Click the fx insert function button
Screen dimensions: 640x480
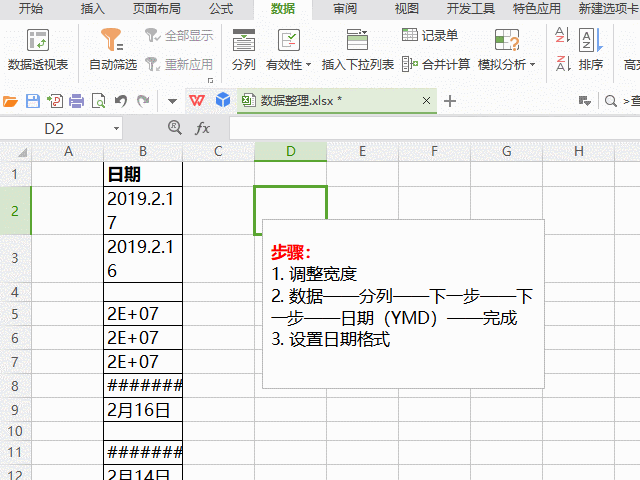click(202, 129)
